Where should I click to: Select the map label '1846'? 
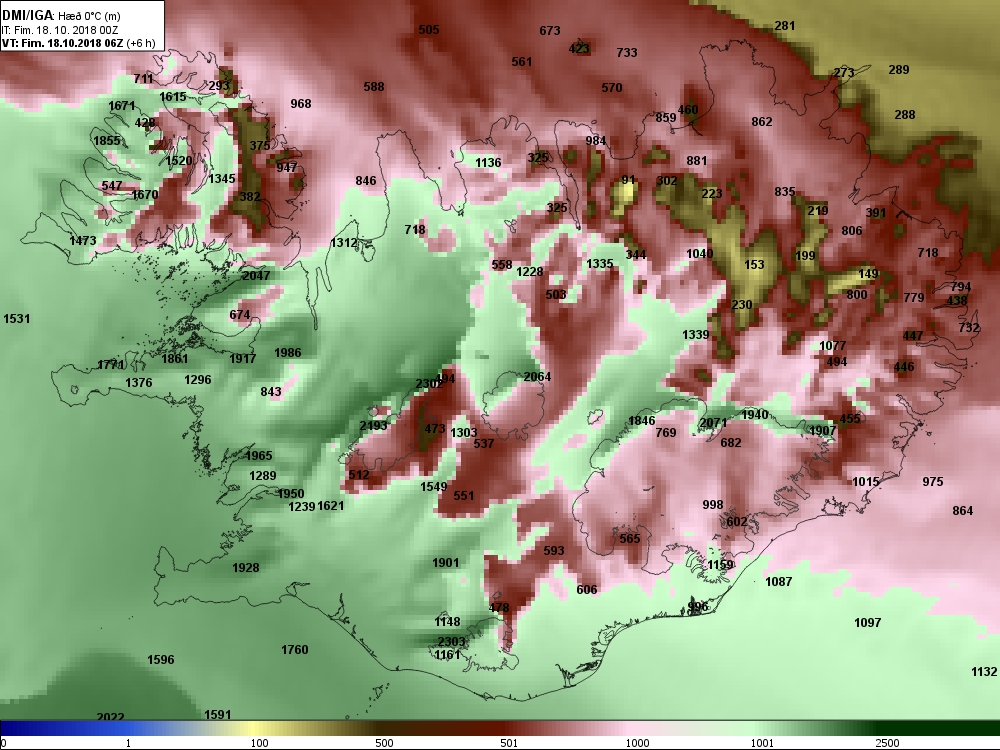pyautogui.click(x=642, y=420)
